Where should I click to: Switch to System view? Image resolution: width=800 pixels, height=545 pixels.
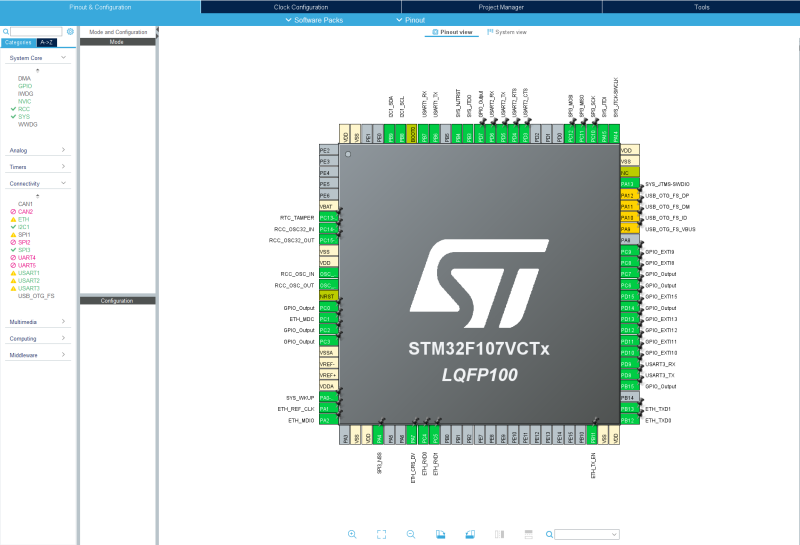[x=507, y=32]
